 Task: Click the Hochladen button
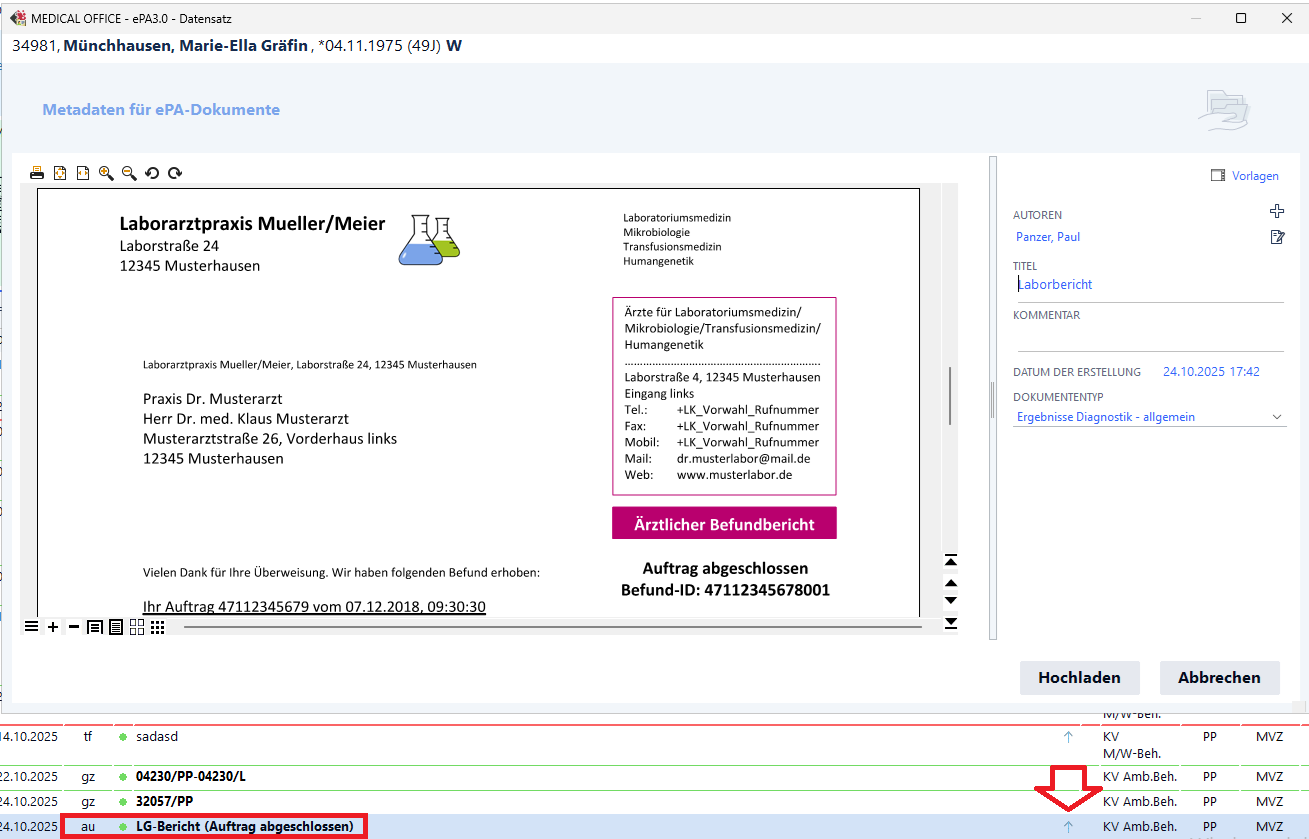[x=1079, y=677]
